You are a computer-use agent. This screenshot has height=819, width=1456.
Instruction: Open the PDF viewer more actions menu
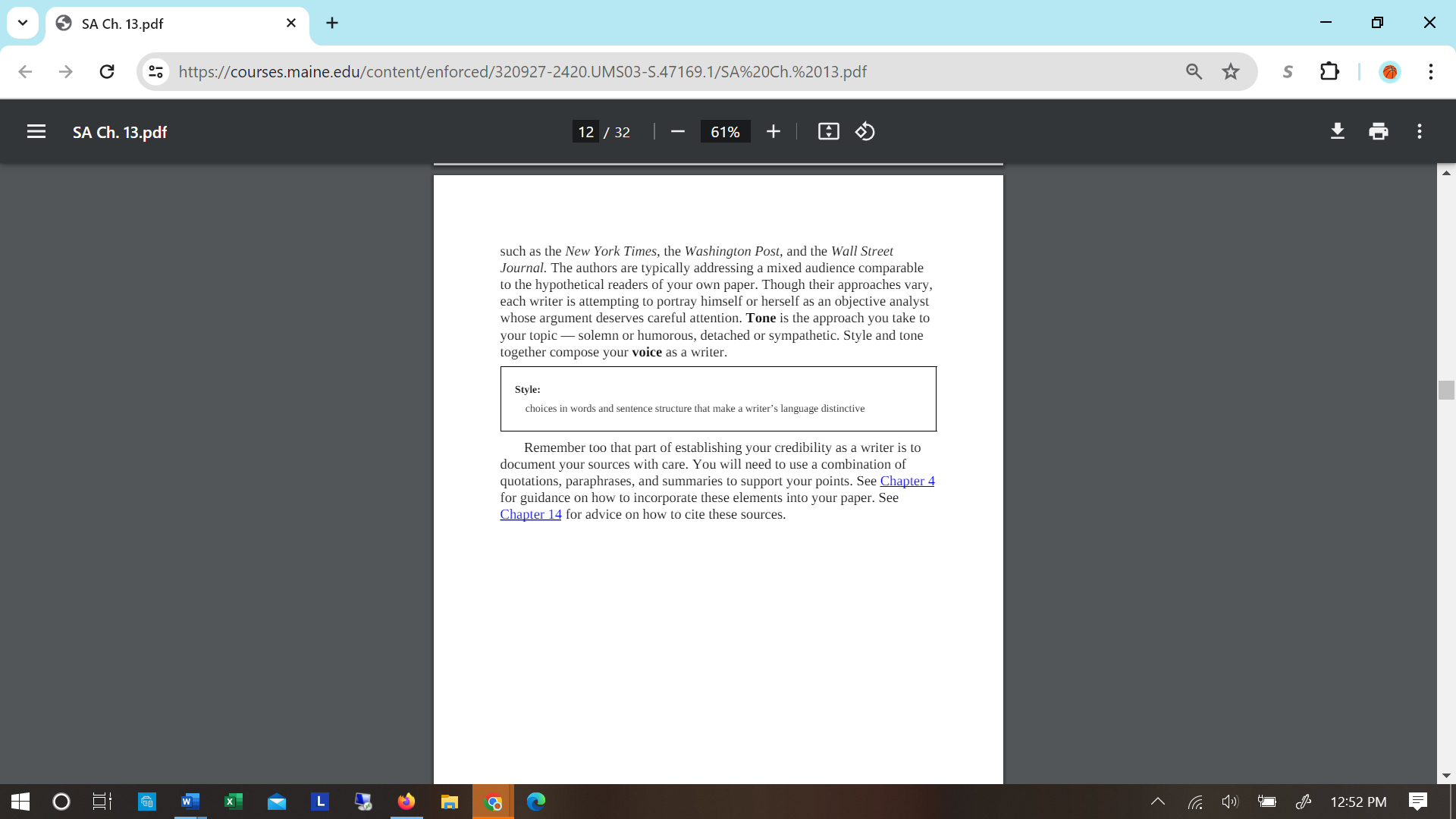pos(1420,132)
